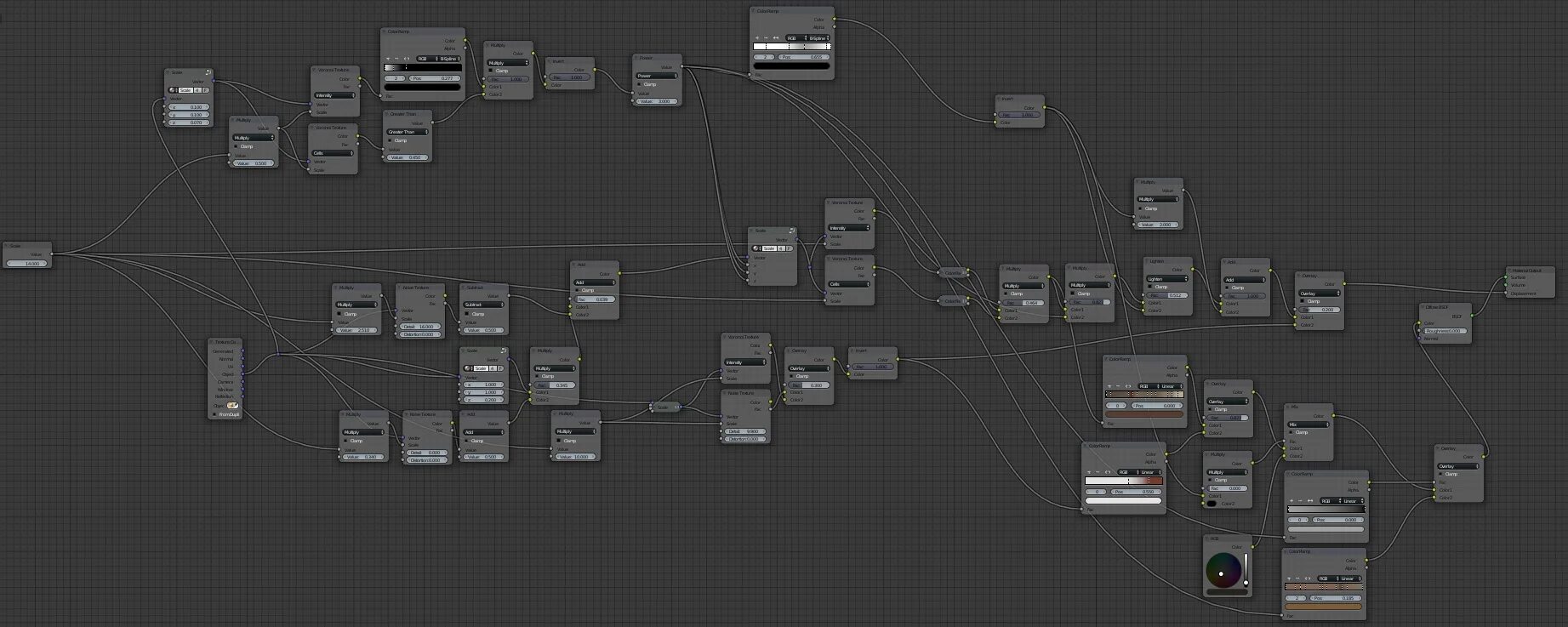Viewport: 1568px width, 627px height.
Task: Click Detail 16.000 field in Noise Texture node
Action: [419, 327]
